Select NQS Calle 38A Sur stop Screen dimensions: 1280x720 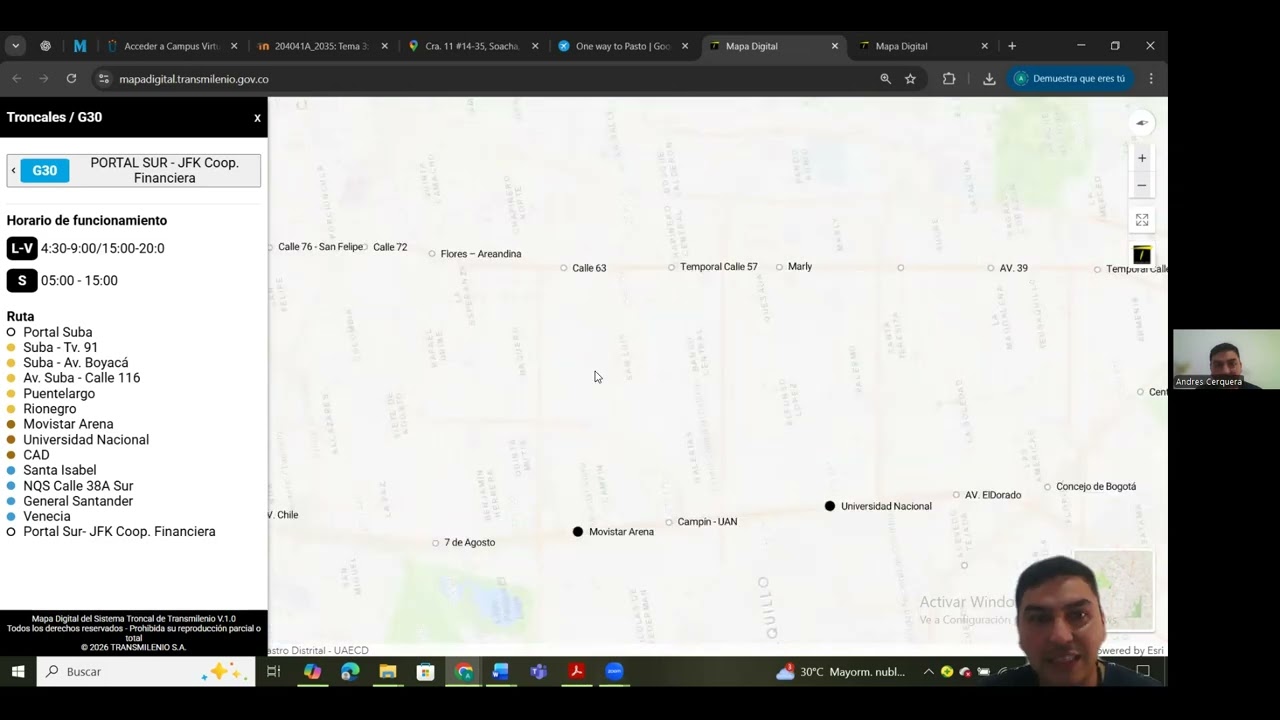78,486
